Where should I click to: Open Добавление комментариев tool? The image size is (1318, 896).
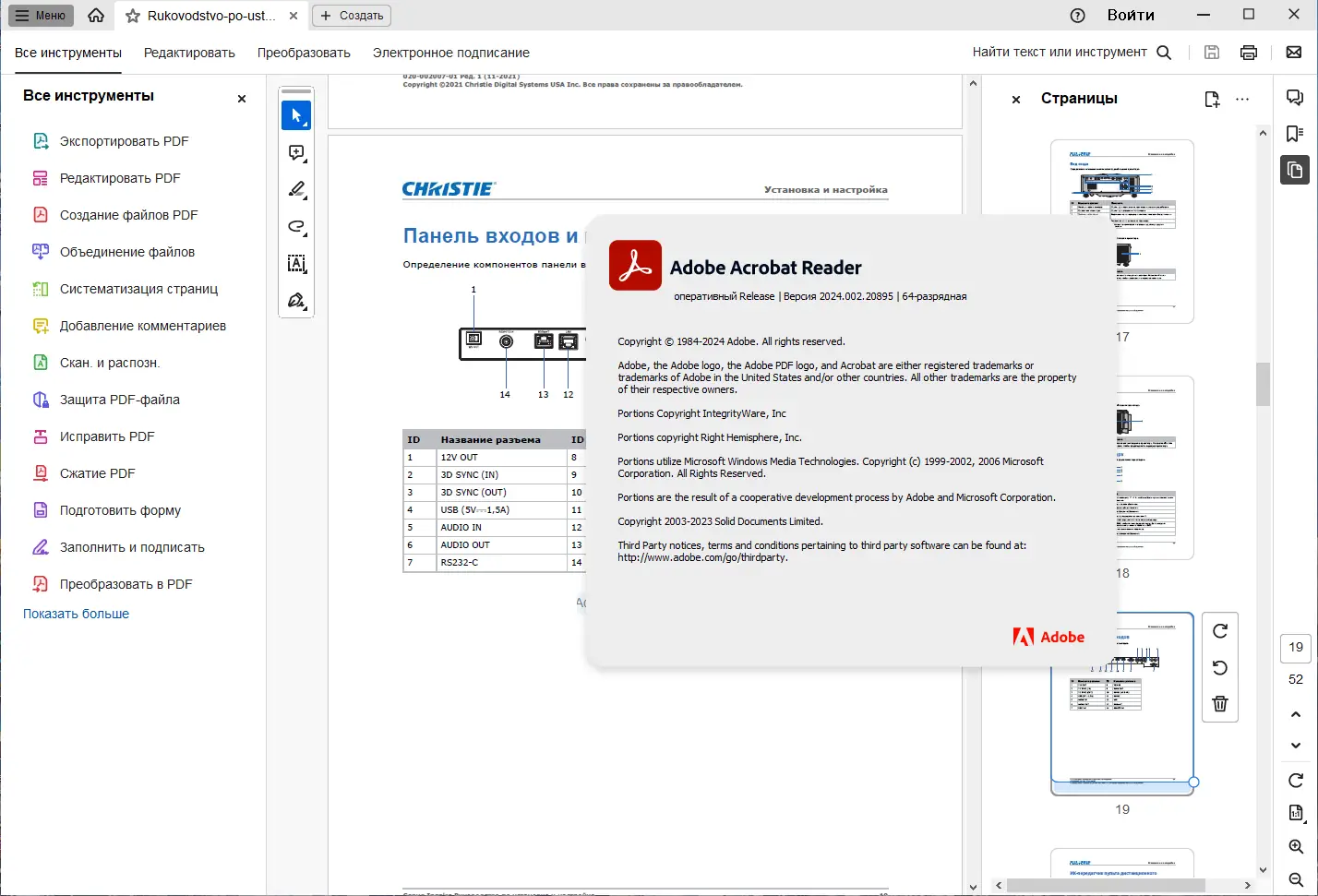142,326
